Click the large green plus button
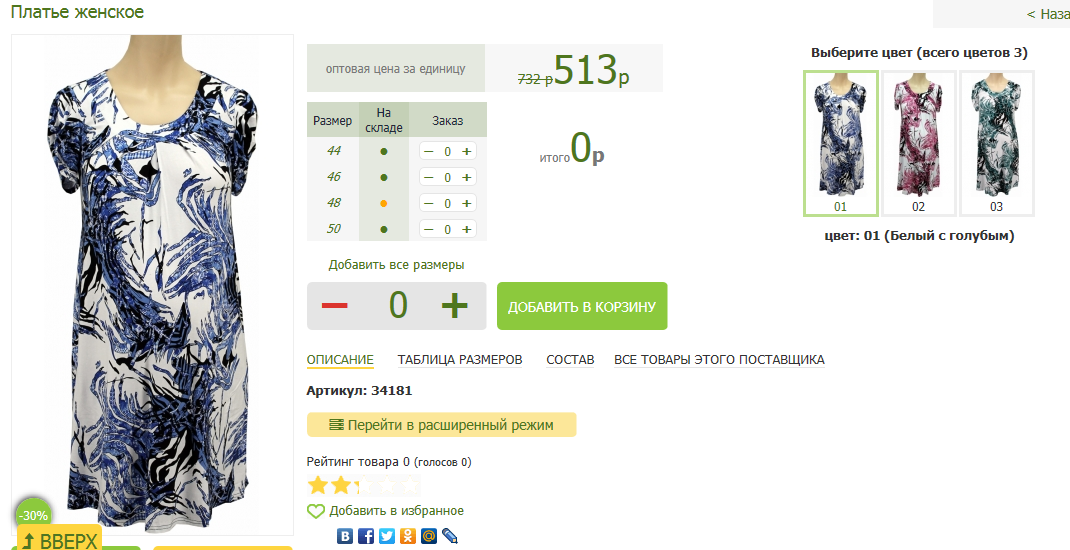 point(454,306)
